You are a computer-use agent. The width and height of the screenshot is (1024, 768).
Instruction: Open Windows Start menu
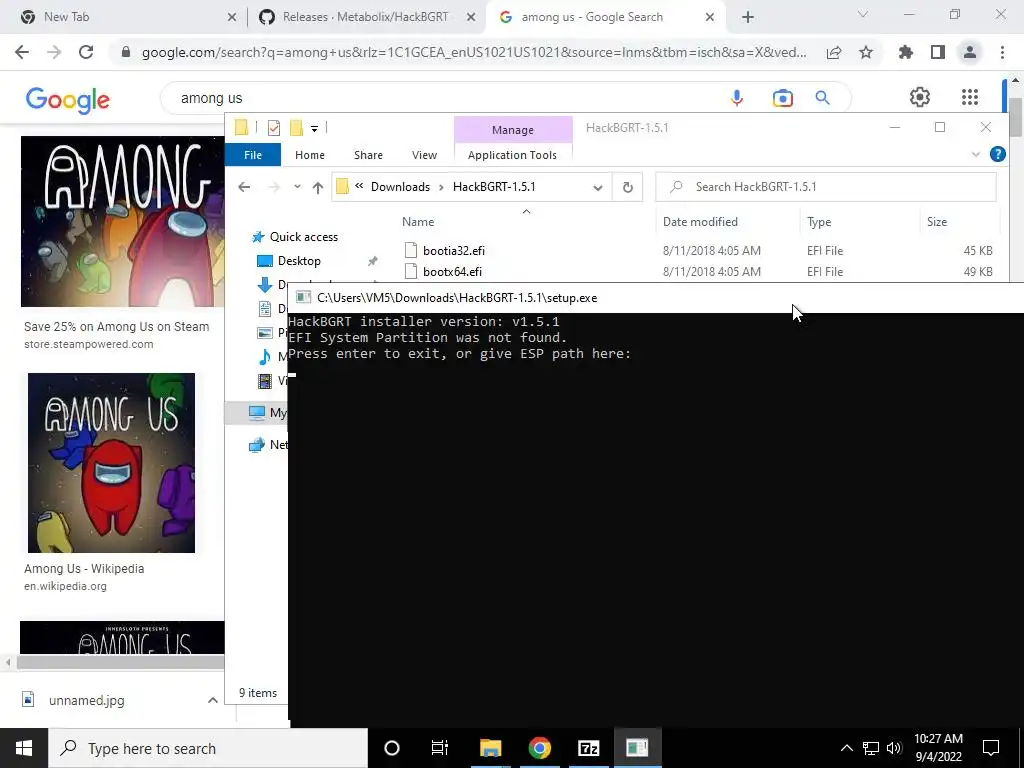point(24,748)
